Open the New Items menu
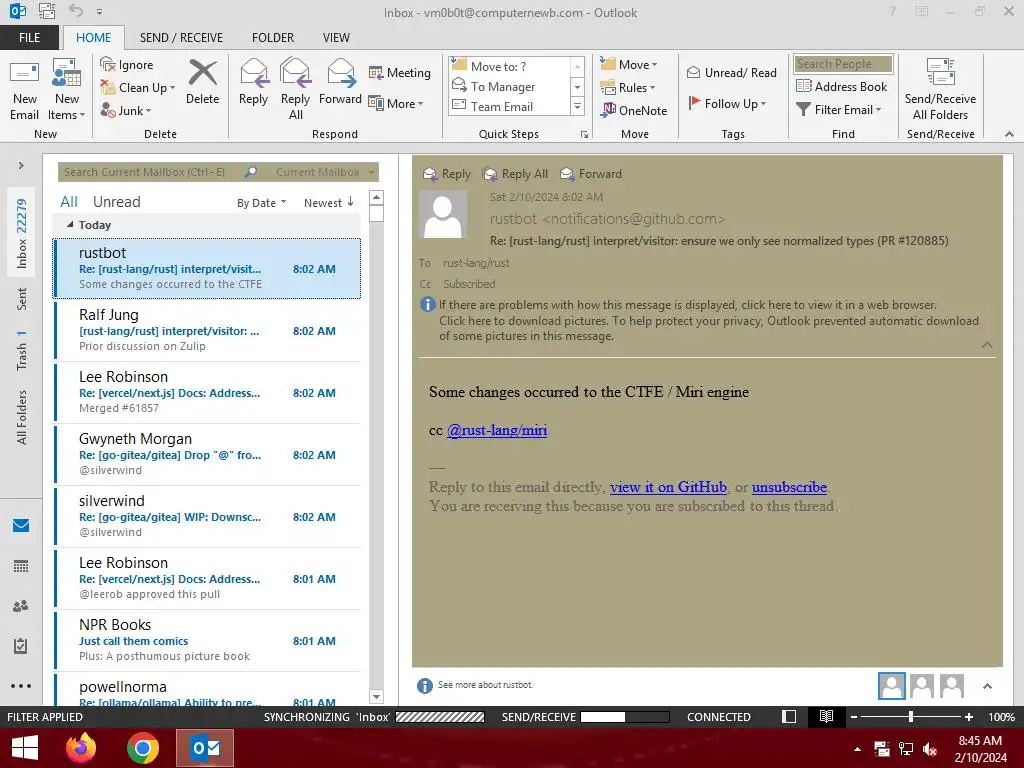The image size is (1024, 768). click(x=67, y=90)
